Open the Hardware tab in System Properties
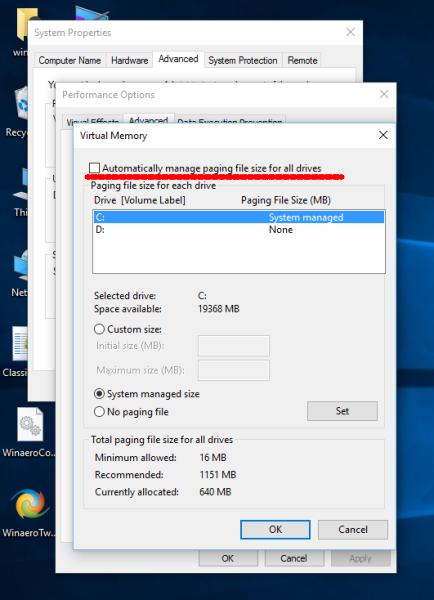The width and height of the screenshot is (434, 600). coord(129,60)
